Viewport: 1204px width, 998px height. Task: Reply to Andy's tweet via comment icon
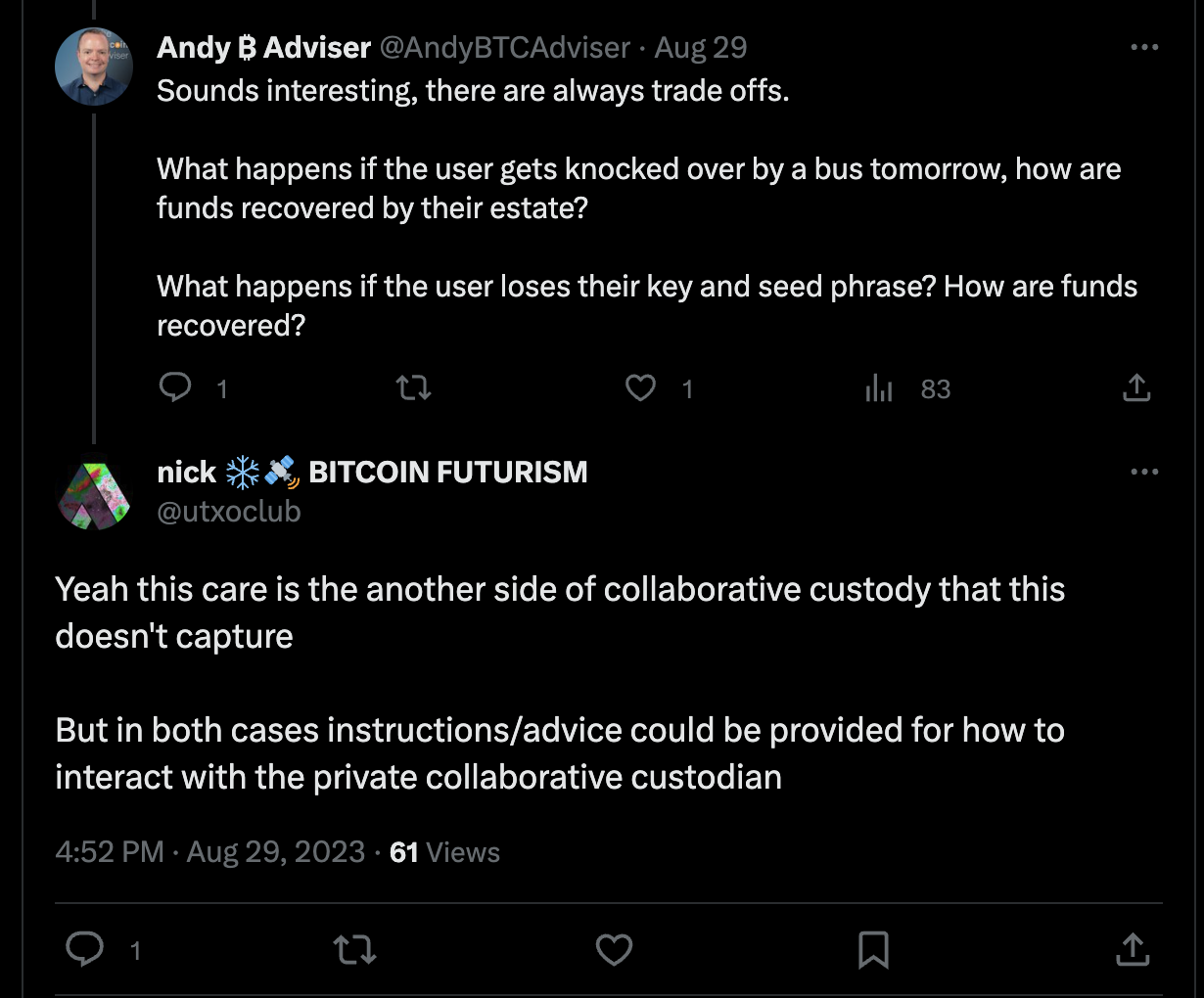click(175, 388)
